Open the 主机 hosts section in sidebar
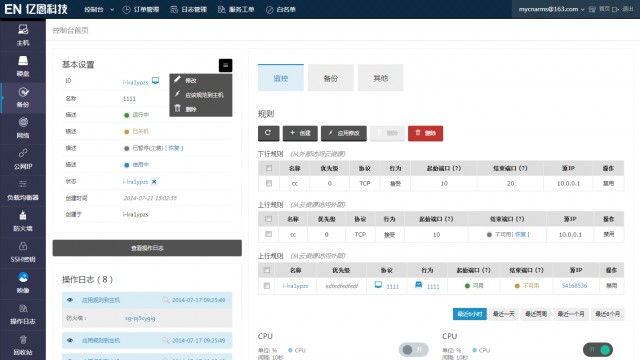640x360 pixels. (x=23, y=35)
